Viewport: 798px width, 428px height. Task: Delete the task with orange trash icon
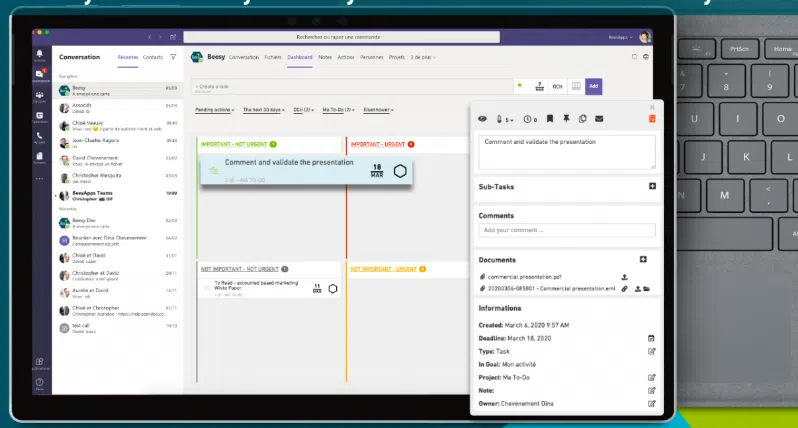pos(652,119)
